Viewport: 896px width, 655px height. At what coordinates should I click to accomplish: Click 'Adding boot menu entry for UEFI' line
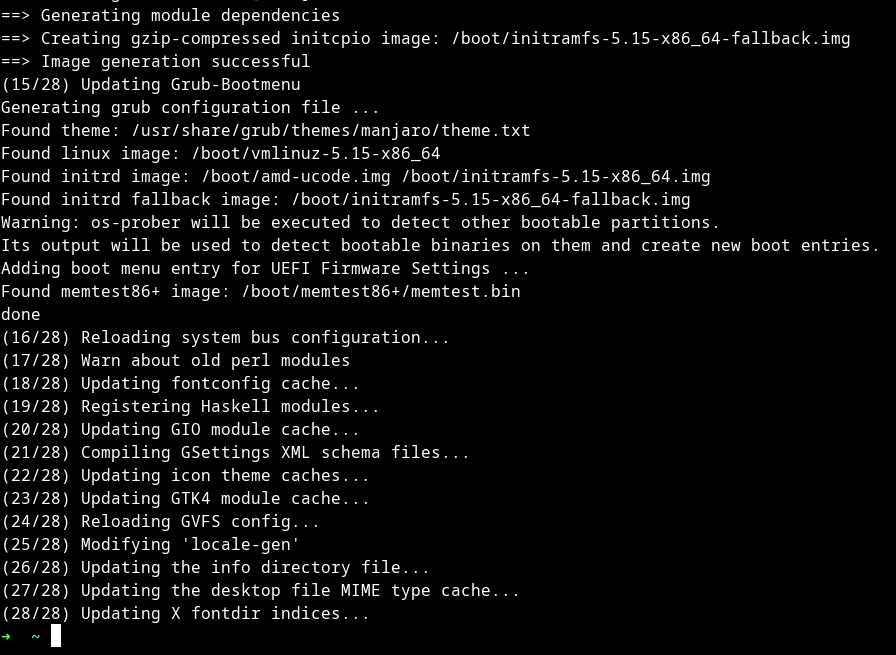[265, 268]
